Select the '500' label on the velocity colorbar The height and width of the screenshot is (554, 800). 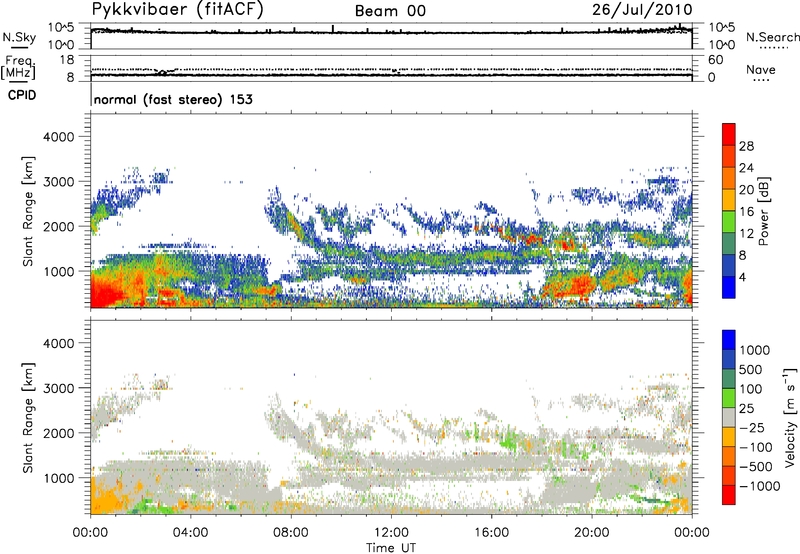753,370
